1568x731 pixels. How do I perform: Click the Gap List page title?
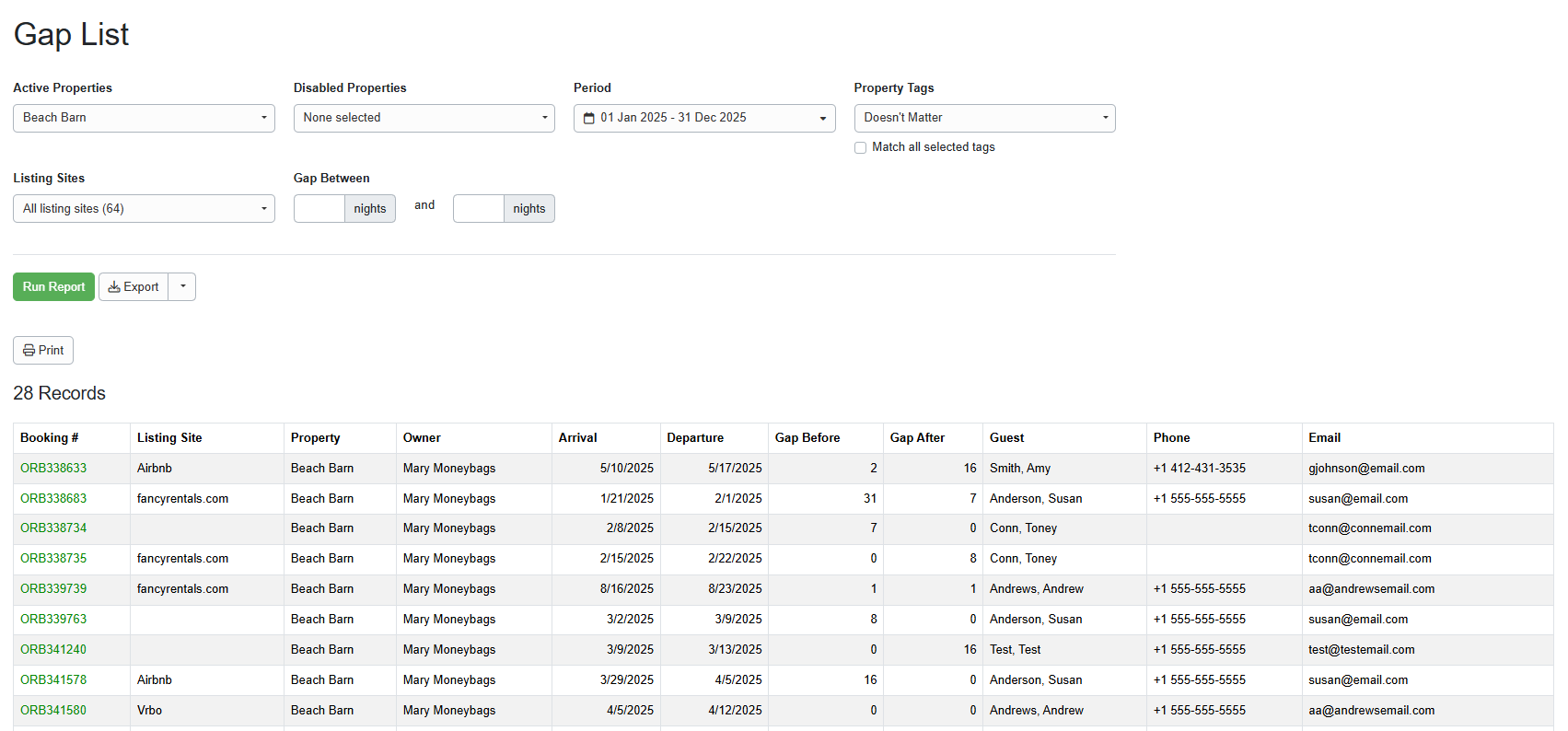[x=72, y=35]
